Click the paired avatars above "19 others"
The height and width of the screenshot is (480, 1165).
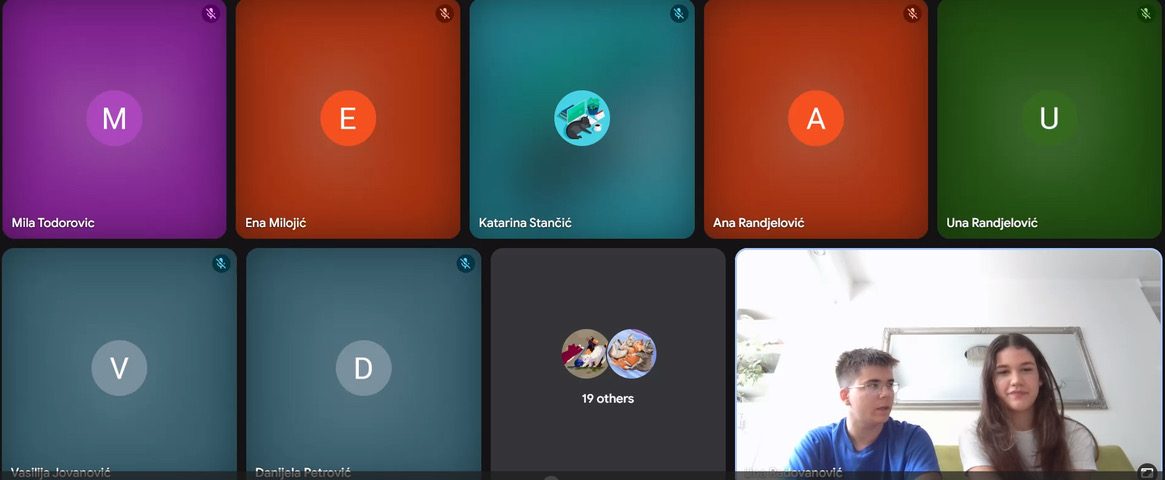(608, 354)
